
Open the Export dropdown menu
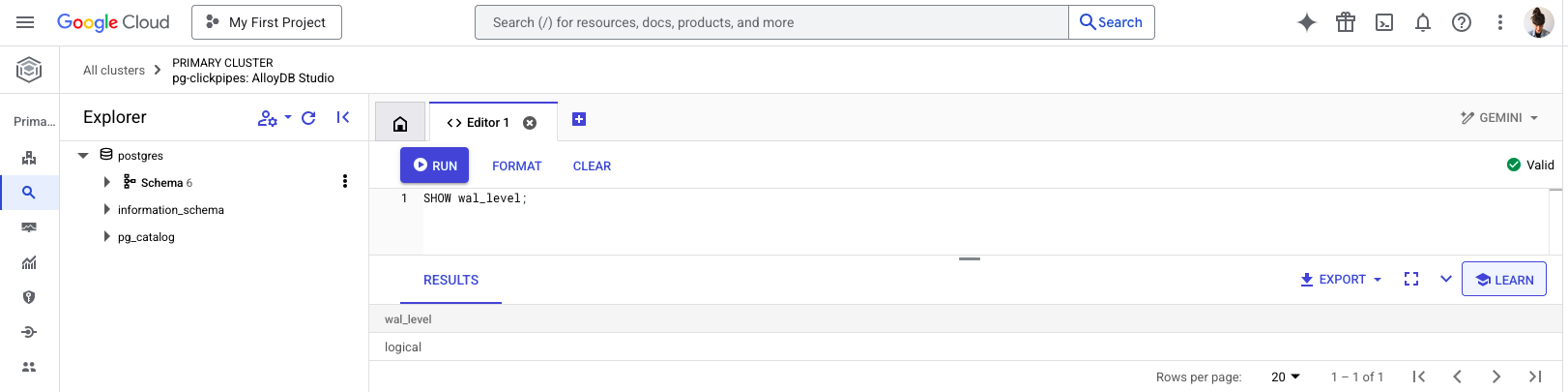(x=1341, y=279)
